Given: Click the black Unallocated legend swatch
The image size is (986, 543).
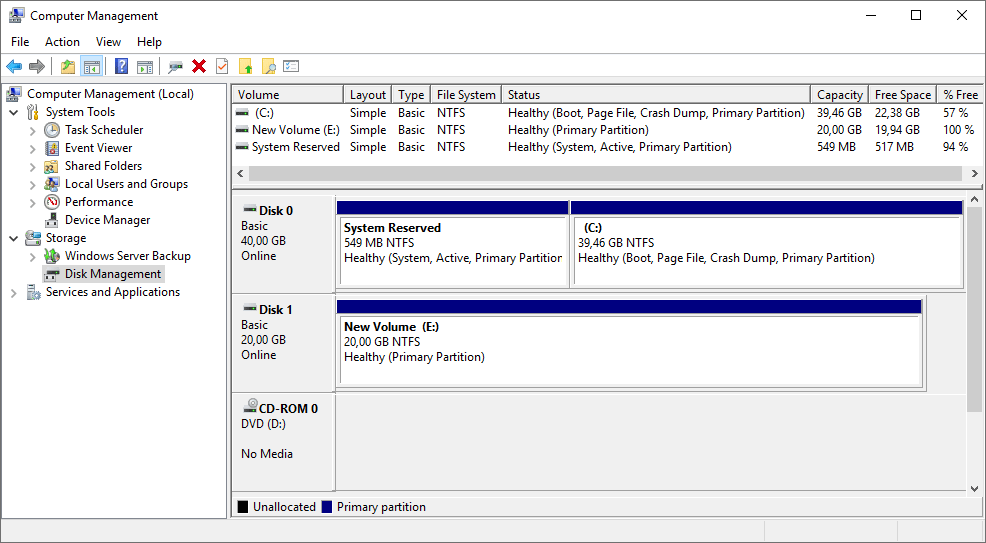Looking at the screenshot, I should [243, 507].
